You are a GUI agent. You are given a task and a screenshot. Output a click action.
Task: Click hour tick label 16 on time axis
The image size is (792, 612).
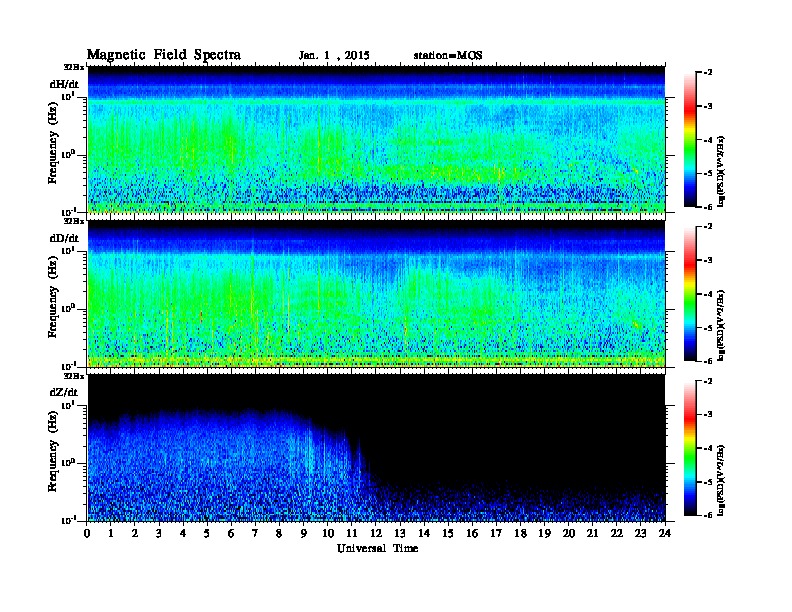(472, 534)
